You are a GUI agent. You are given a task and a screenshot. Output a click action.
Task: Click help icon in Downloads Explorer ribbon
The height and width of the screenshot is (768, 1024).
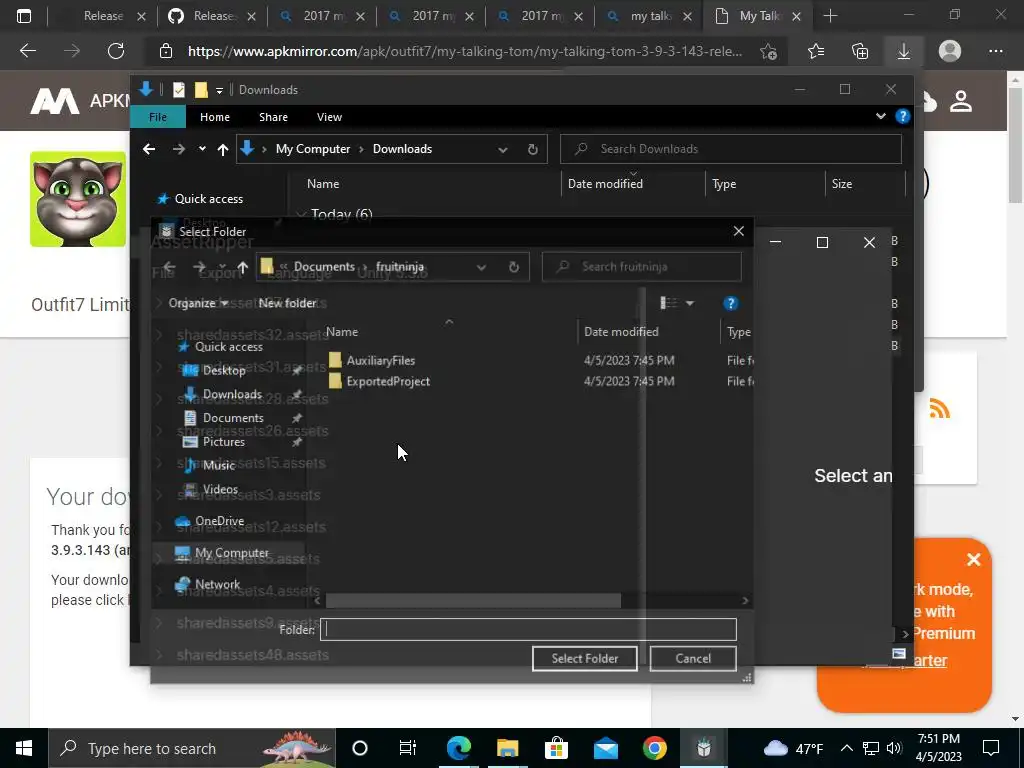point(903,116)
